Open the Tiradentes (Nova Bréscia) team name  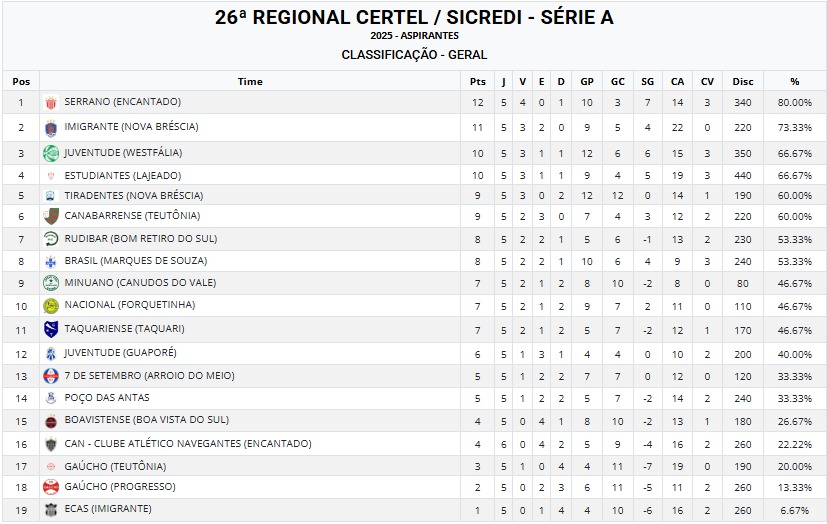(133, 195)
